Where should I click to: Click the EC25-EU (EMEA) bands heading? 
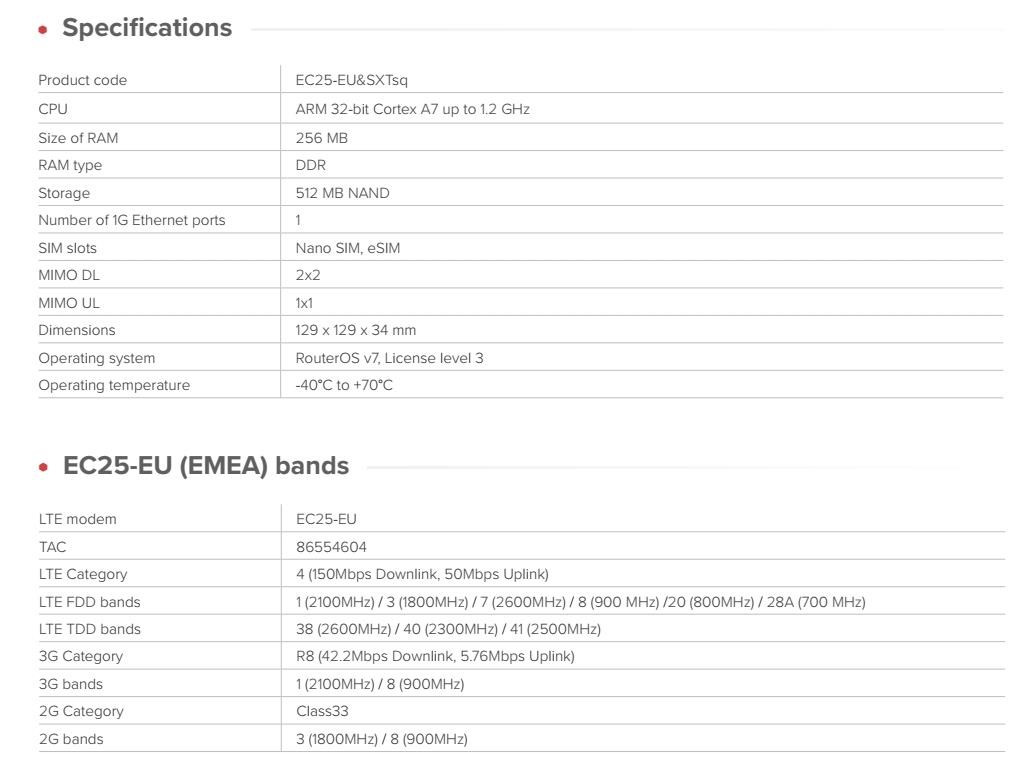pos(205,465)
